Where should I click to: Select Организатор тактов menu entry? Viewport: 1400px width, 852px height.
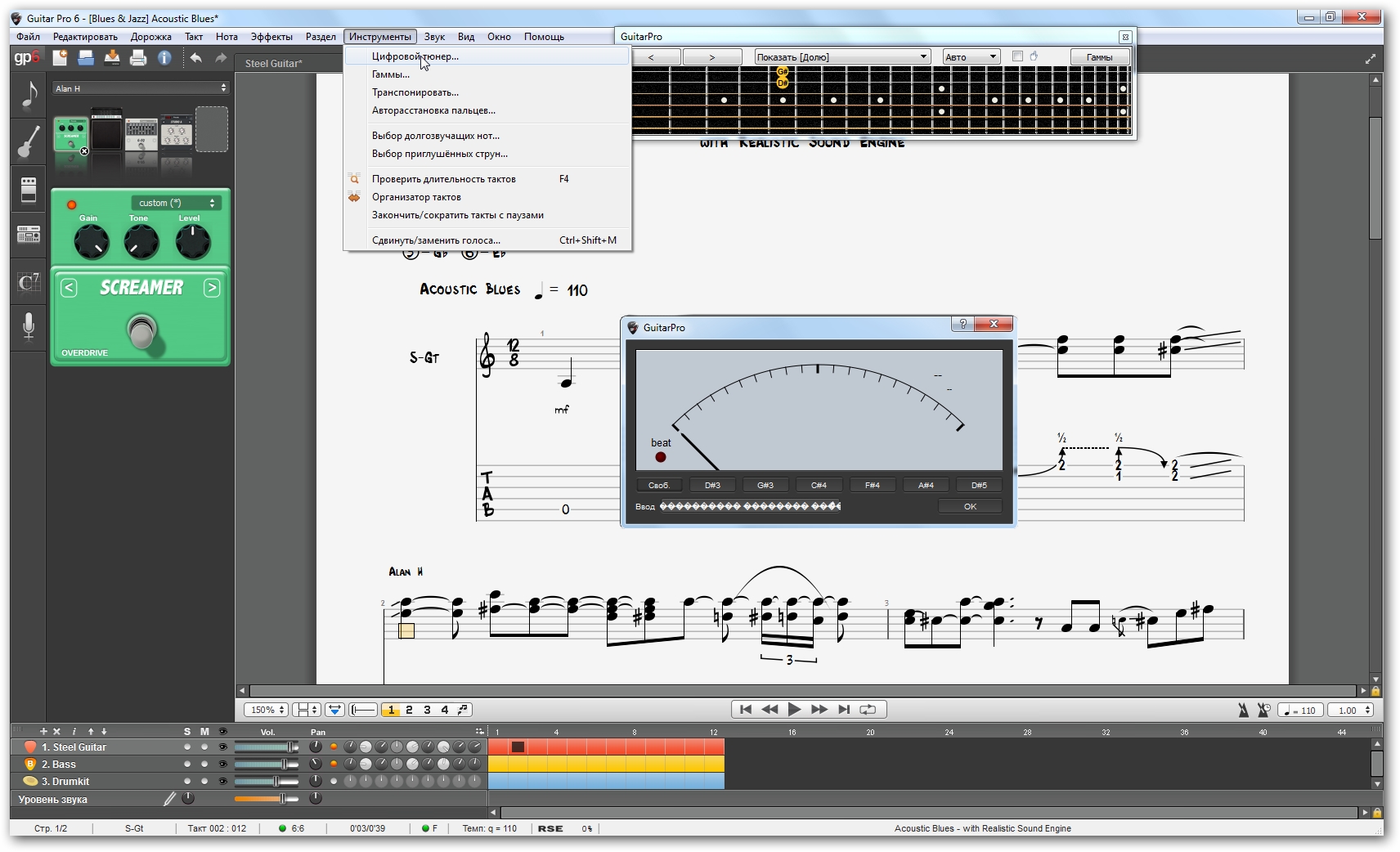pos(487,197)
